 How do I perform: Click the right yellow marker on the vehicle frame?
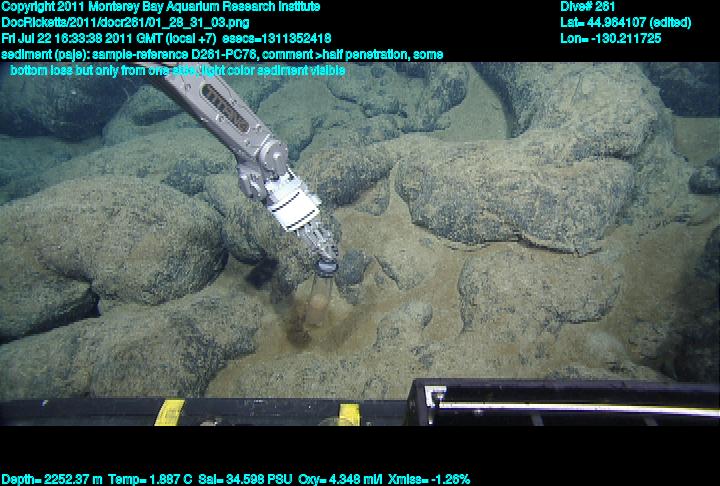[x=348, y=413]
